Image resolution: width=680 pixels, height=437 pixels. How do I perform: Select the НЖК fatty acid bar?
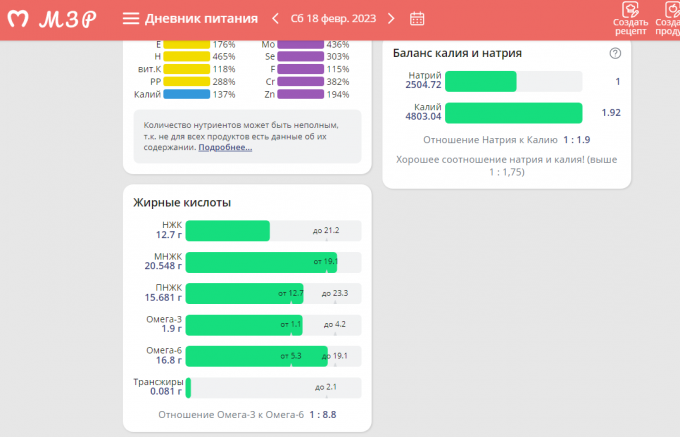pyautogui.click(x=228, y=231)
